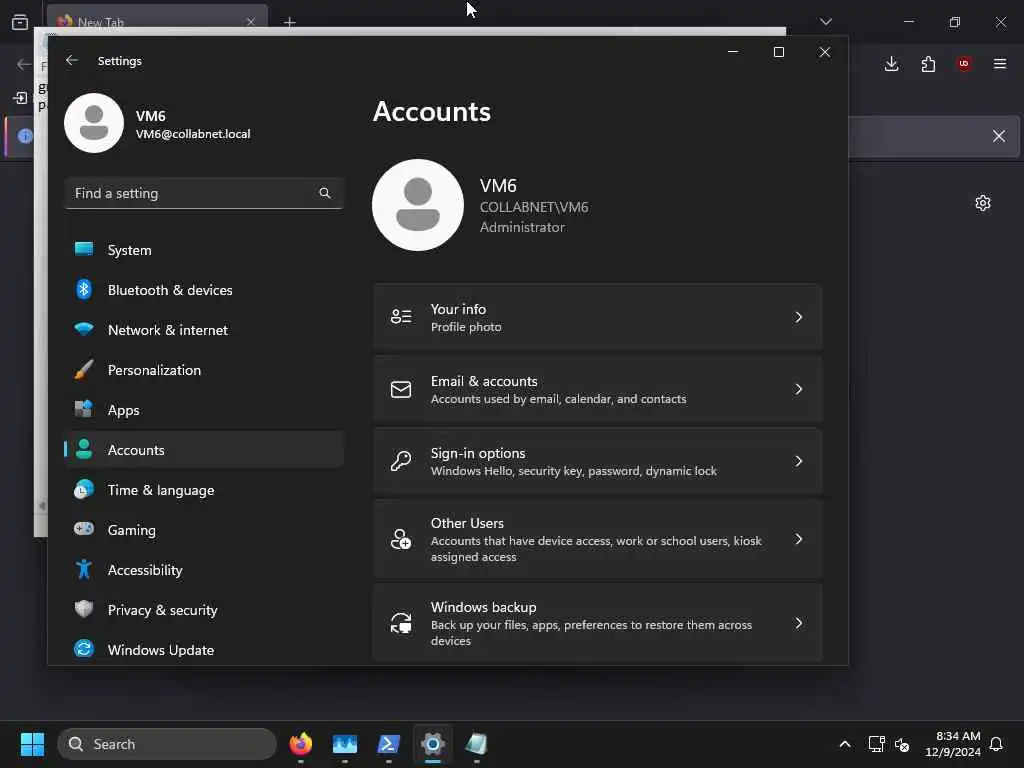Click the new tab gear customize icon
The image size is (1024, 768).
[x=983, y=203]
